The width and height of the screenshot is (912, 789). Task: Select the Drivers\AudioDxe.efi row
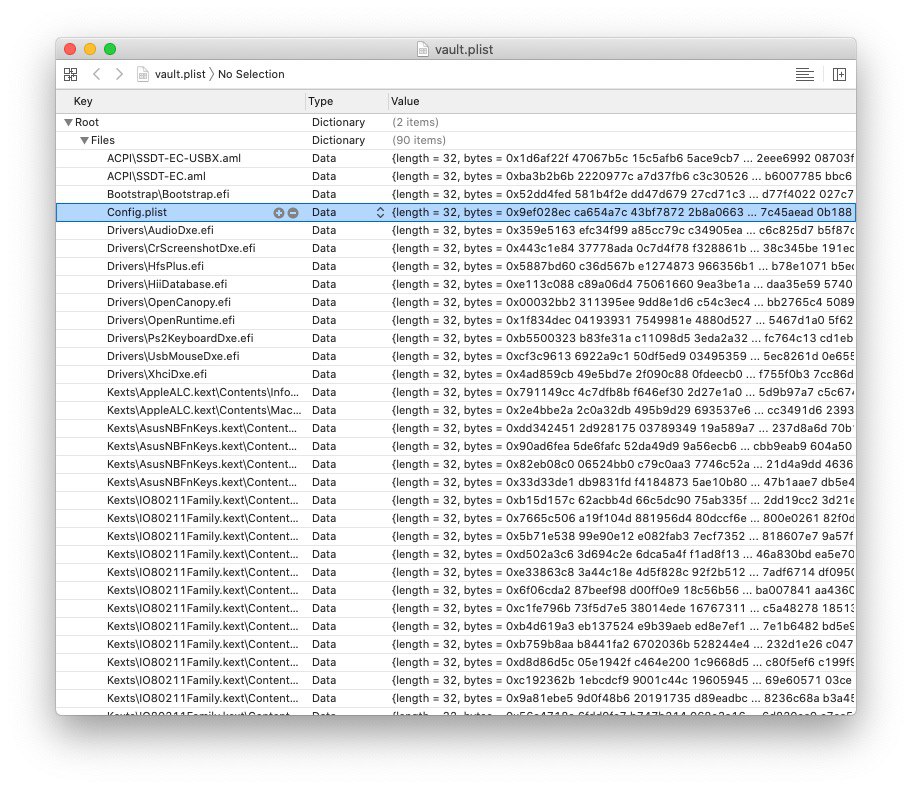coord(455,230)
